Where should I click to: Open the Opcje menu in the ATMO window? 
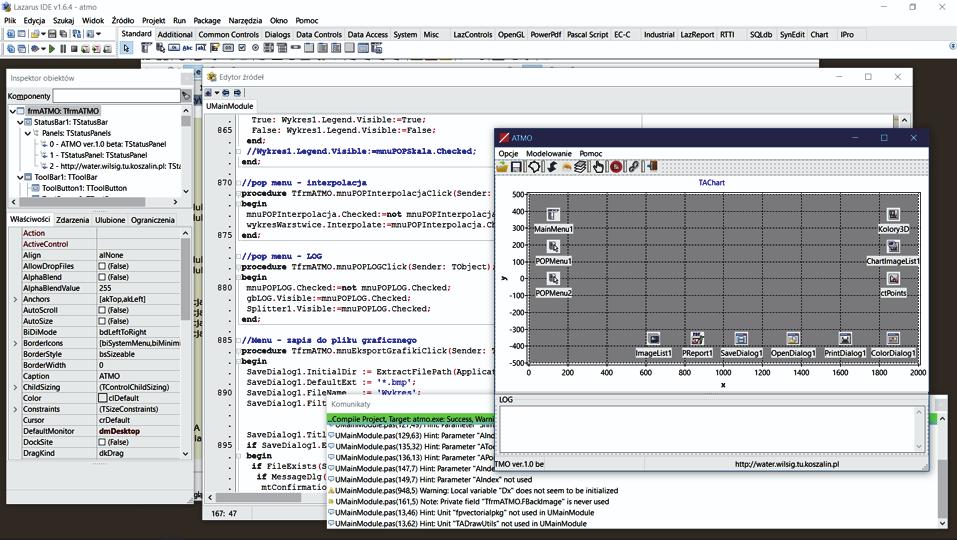tap(508, 154)
